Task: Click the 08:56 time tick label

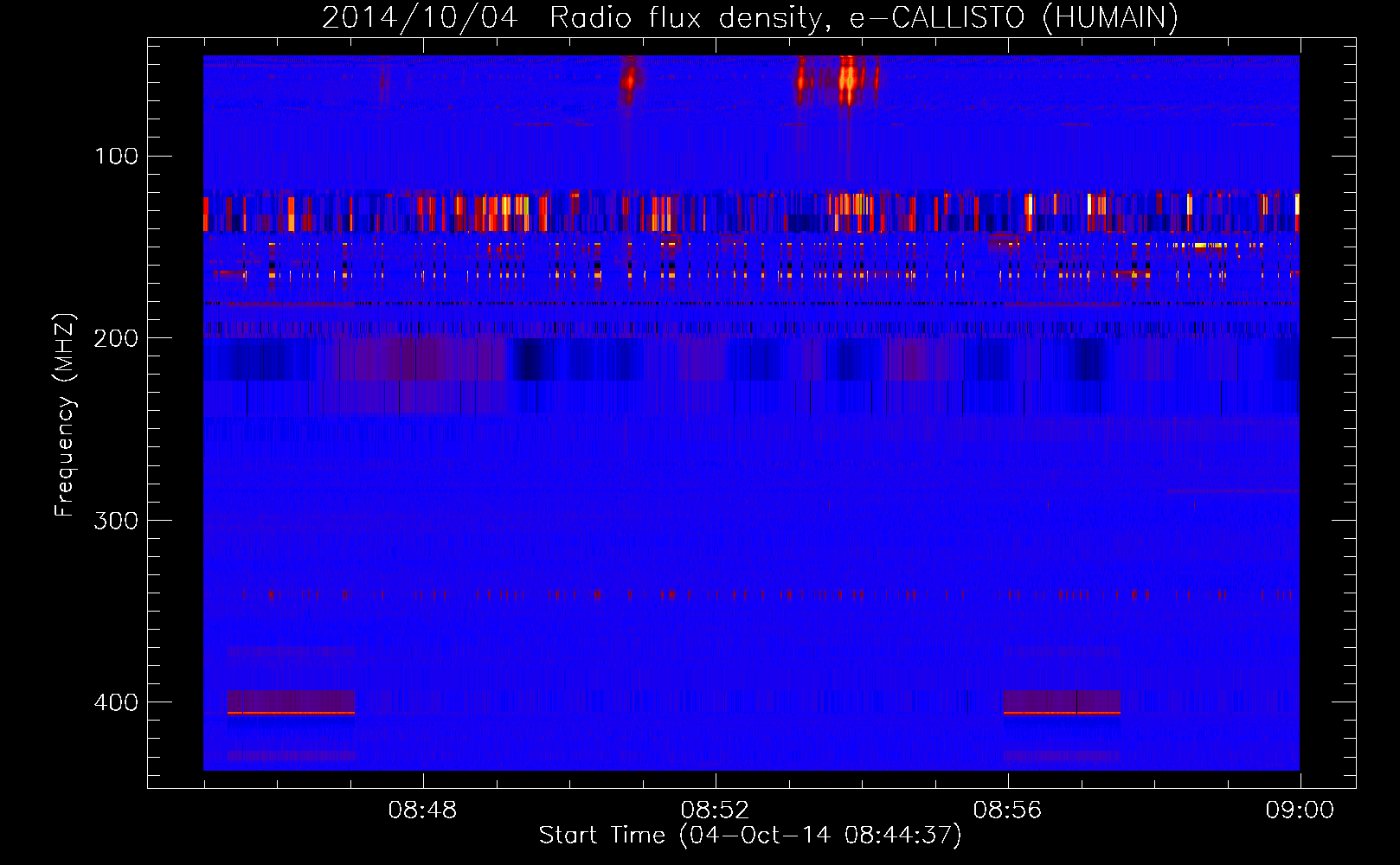Action: (x=1007, y=811)
